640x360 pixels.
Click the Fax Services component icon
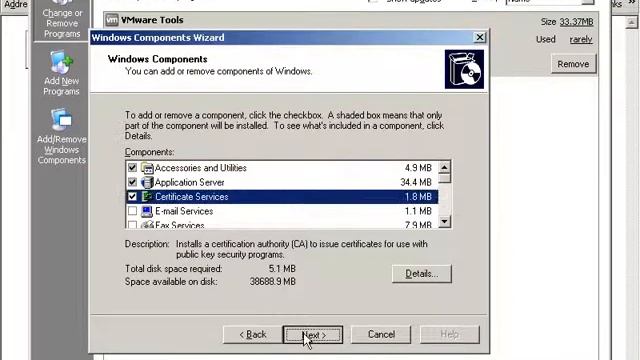pos(147,224)
